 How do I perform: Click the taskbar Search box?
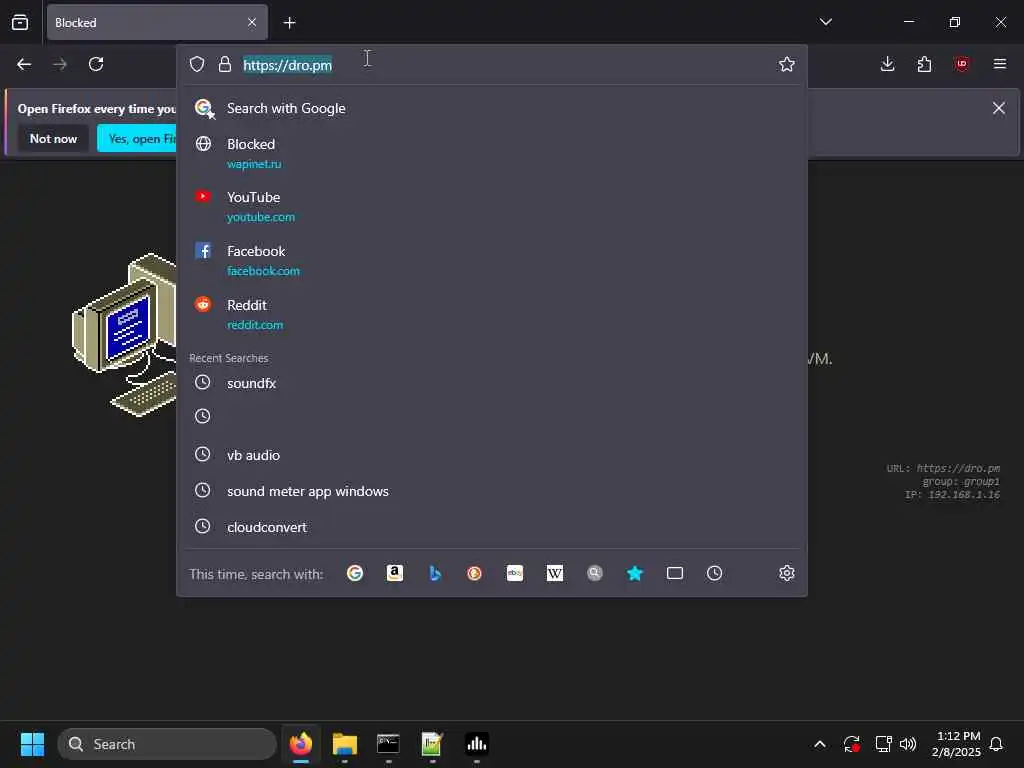(x=167, y=744)
